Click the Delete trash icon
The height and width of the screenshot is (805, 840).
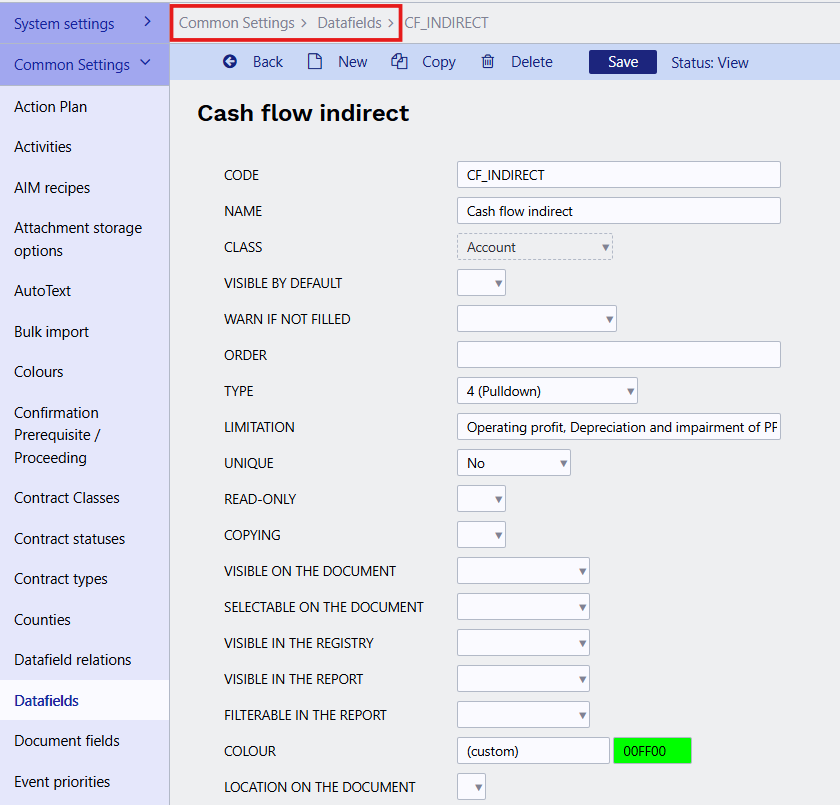pos(488,62)
